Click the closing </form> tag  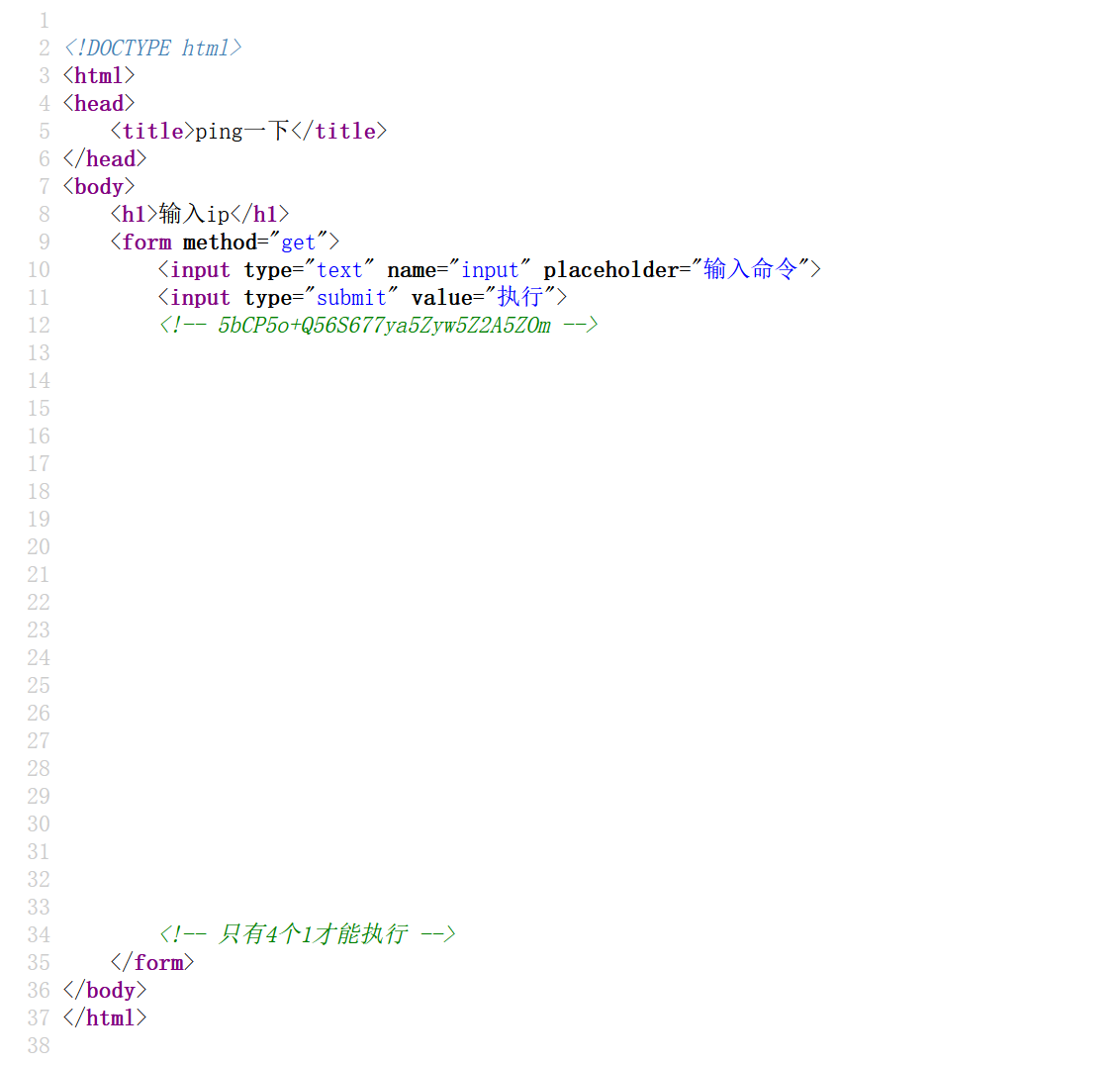coord(152,962)
